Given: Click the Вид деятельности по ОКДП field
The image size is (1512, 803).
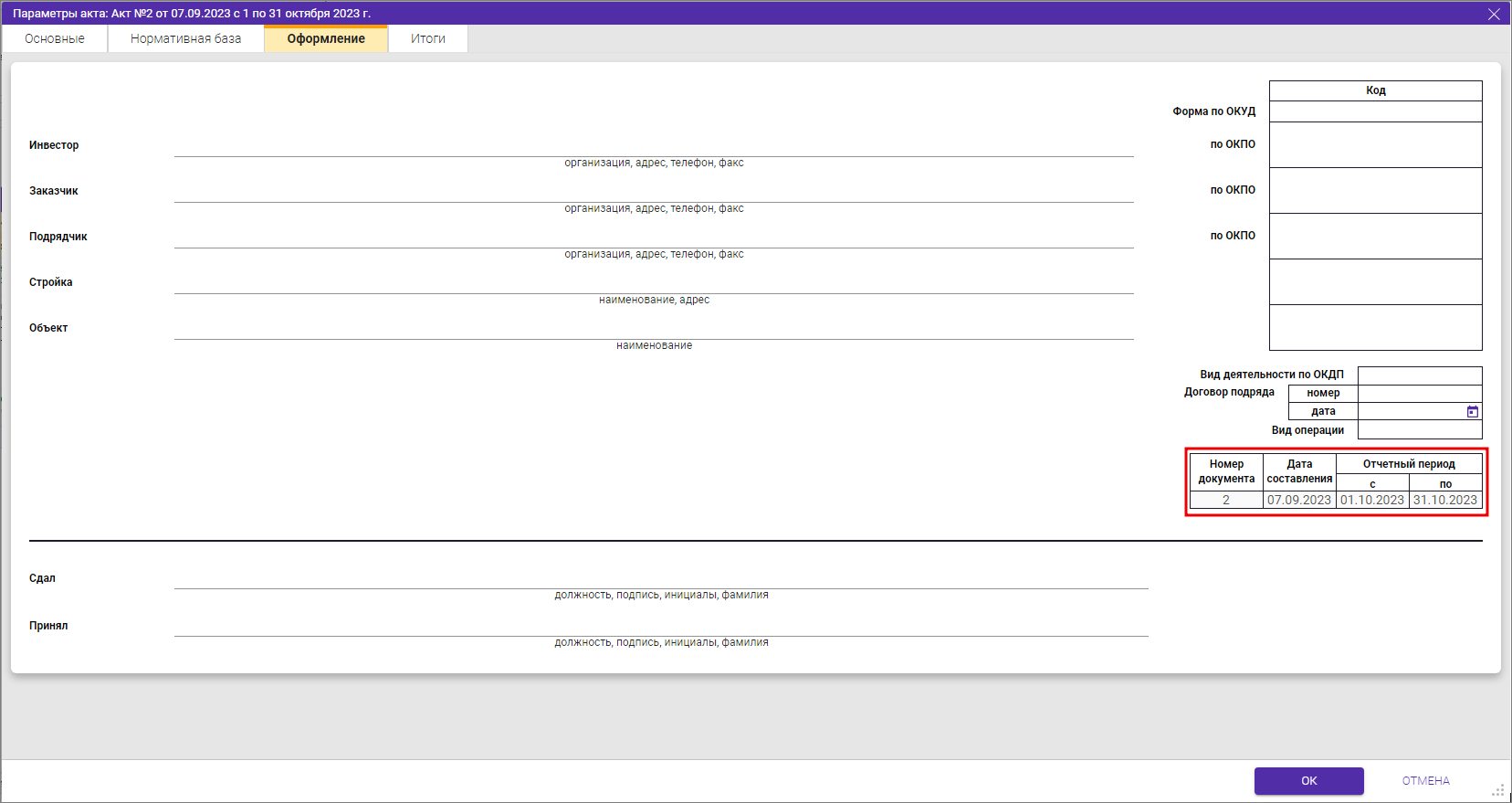Looking at the screenshot, I should [1419, 375].
